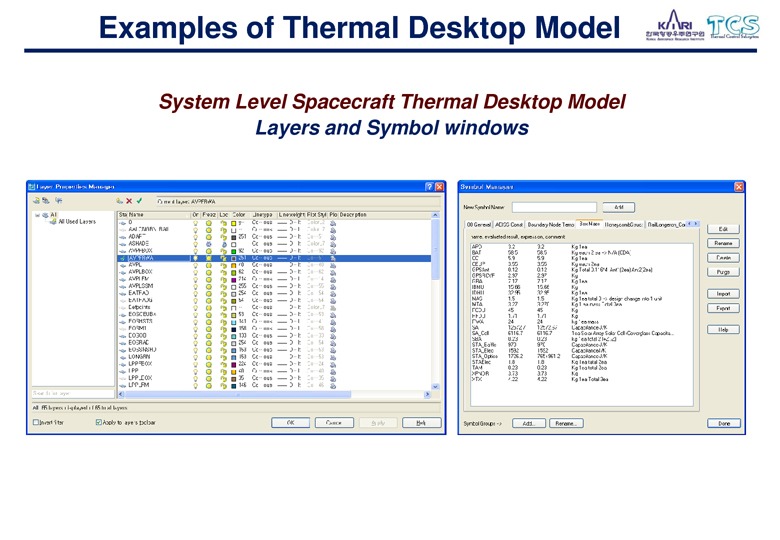Image resolution: width=780 pixels, height=540 pixels.
Task: Click the plot printer icon for layer LONGRN
Action: click(333, 357)
